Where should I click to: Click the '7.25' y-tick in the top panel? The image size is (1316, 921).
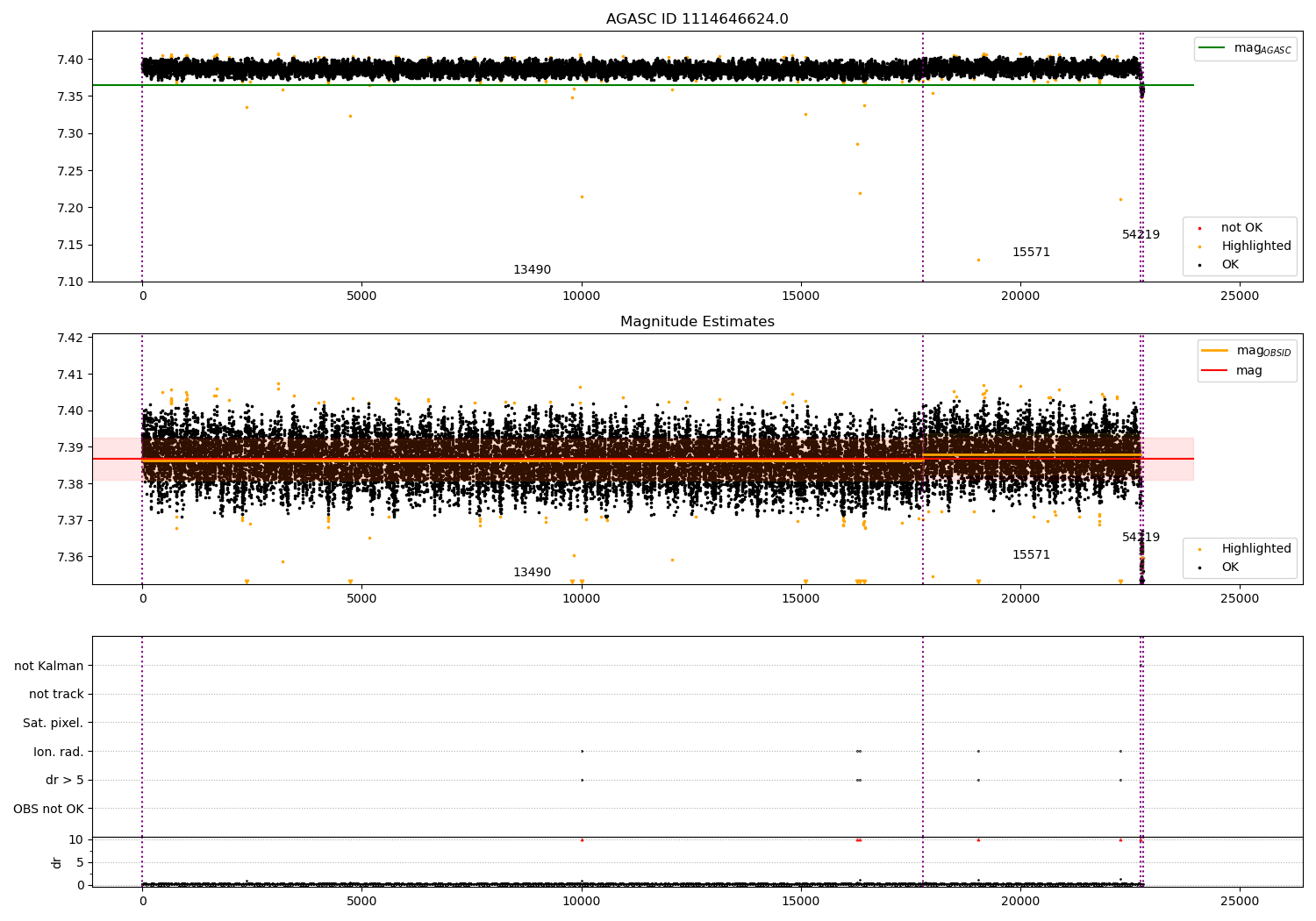pyautogui.click(x=70, y=171)
